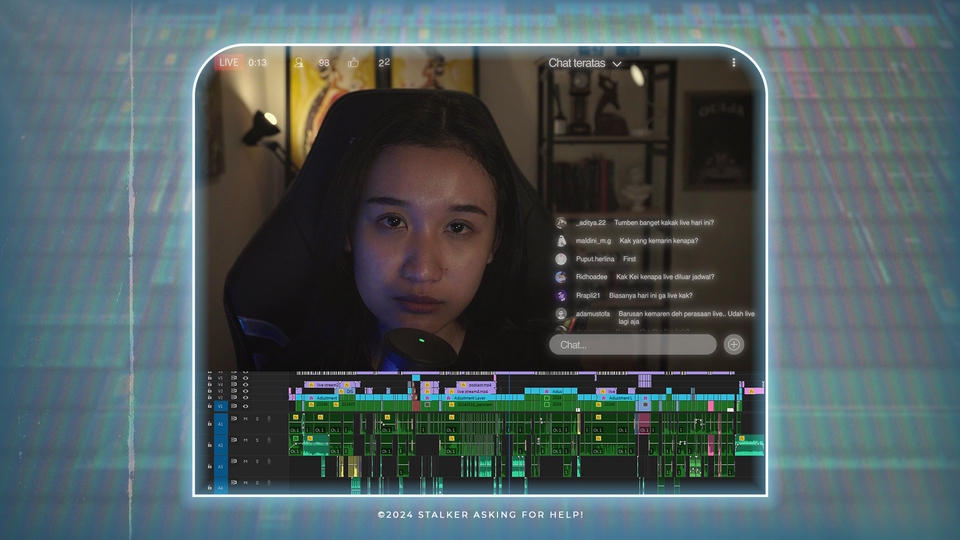
Task: Click message "Kak yang kemarin kenapa?"
Action: click(658, 241)
